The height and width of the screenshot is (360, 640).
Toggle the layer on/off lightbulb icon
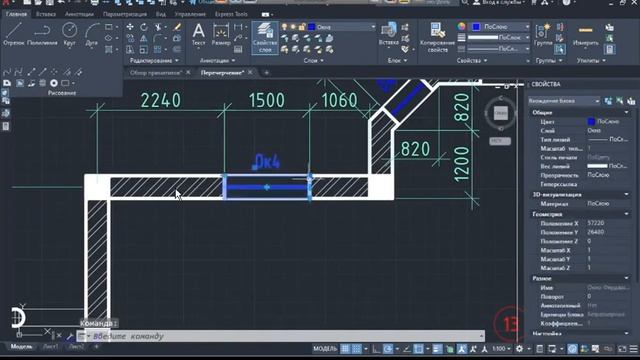point(284,27)
